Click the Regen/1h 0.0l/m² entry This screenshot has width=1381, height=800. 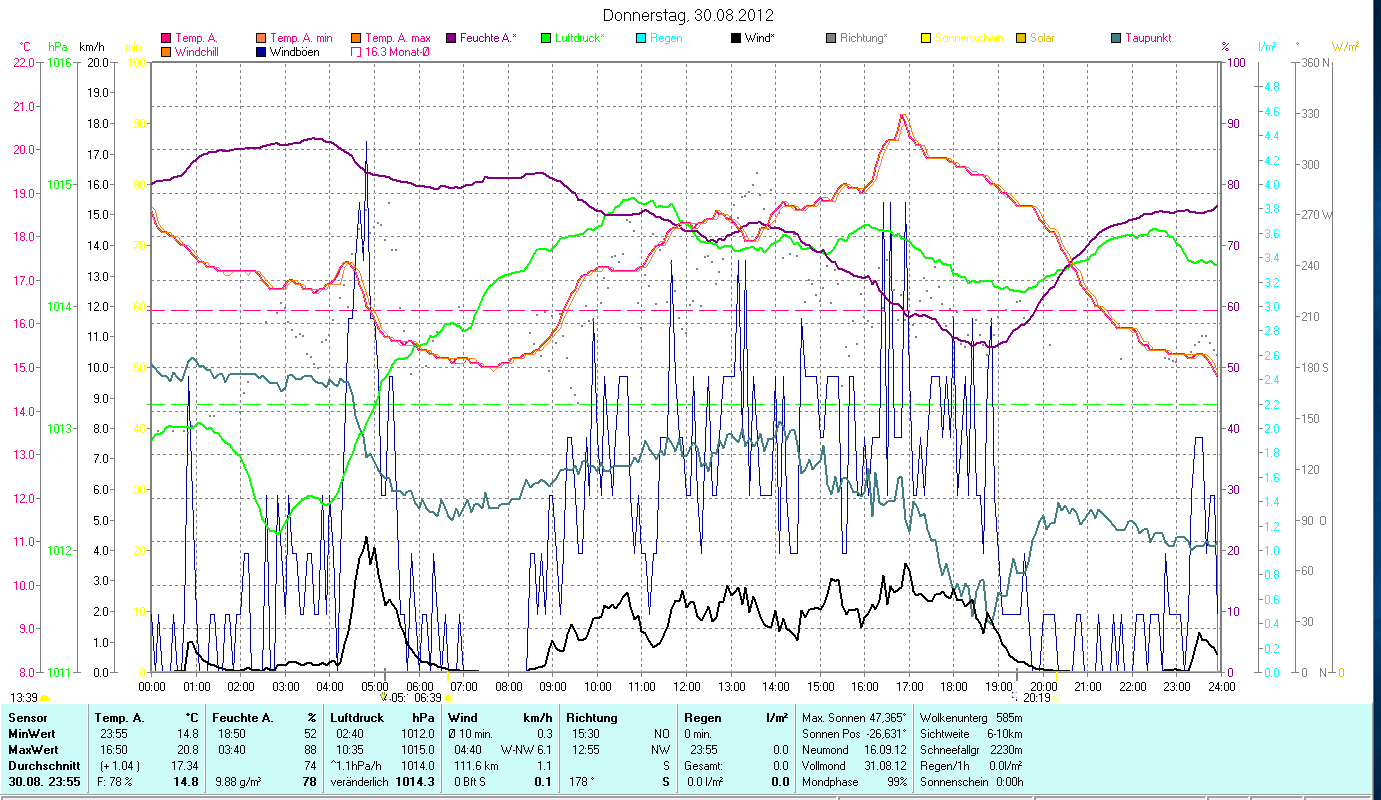pos(971,765)
